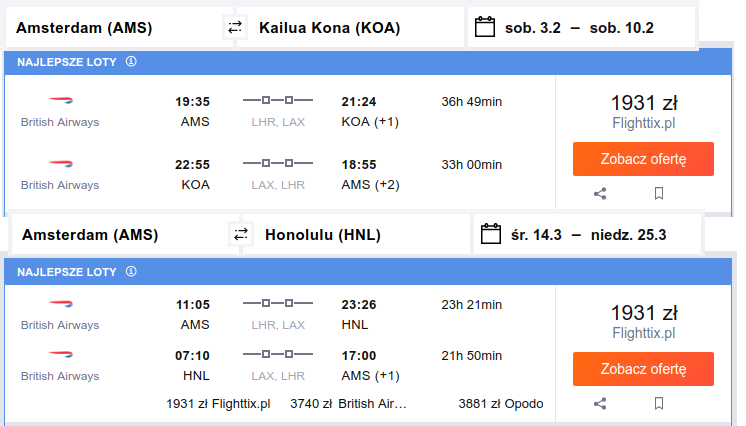746x426 pixels.
Task: Open the 1931 zł Flighttix.pl price link
Action: click(218, 404)
